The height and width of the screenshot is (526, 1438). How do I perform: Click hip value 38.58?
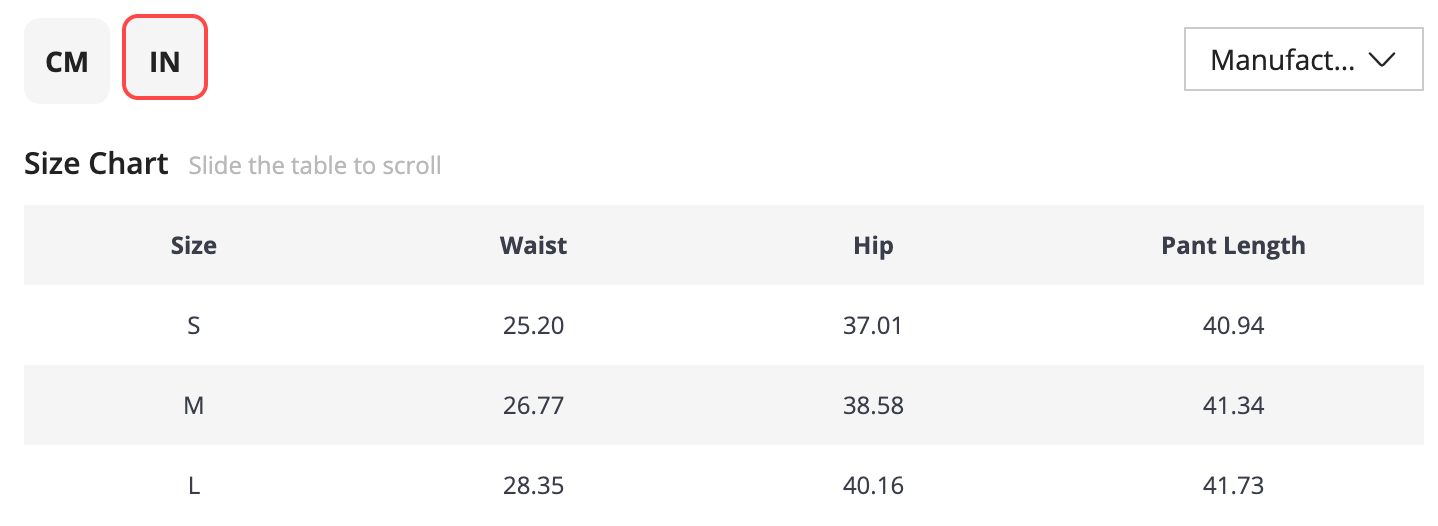click(x=873, y=405)
